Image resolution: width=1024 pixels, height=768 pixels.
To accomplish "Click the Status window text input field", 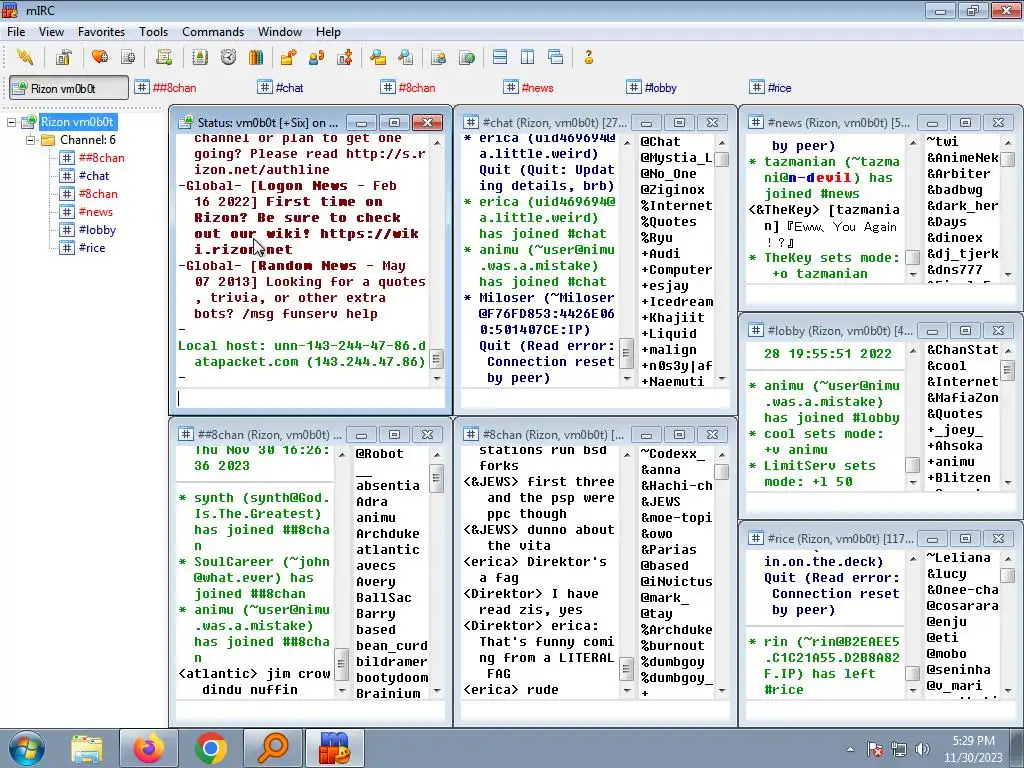I will click(x=310, y=398).
